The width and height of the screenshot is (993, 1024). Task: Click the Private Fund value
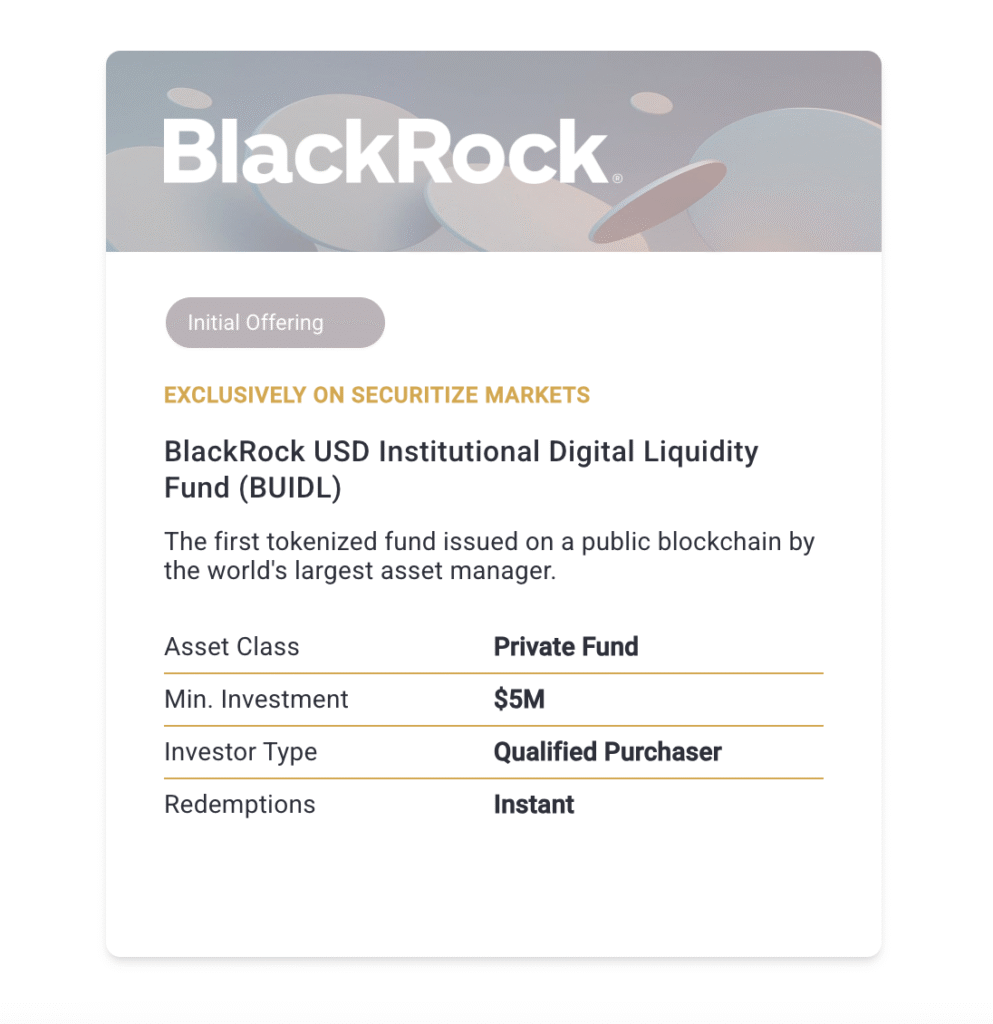click(566, 647)
